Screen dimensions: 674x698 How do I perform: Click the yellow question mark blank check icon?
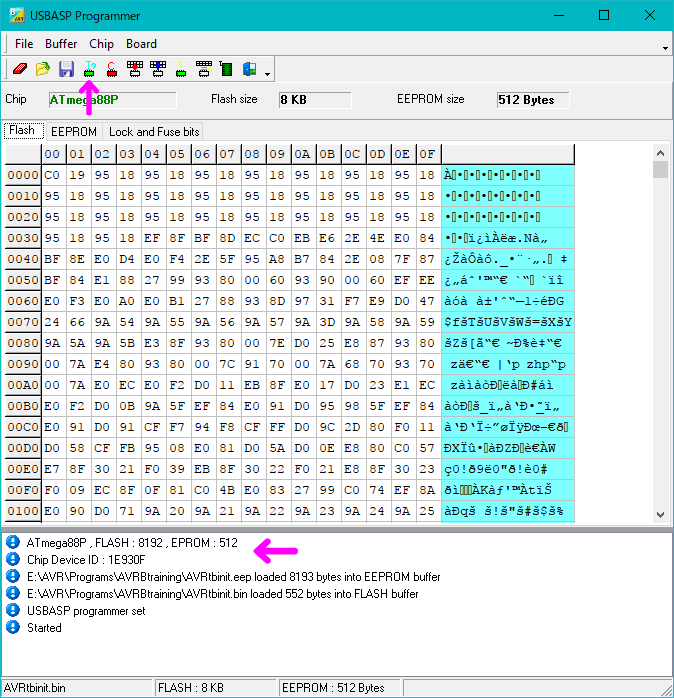181,69
